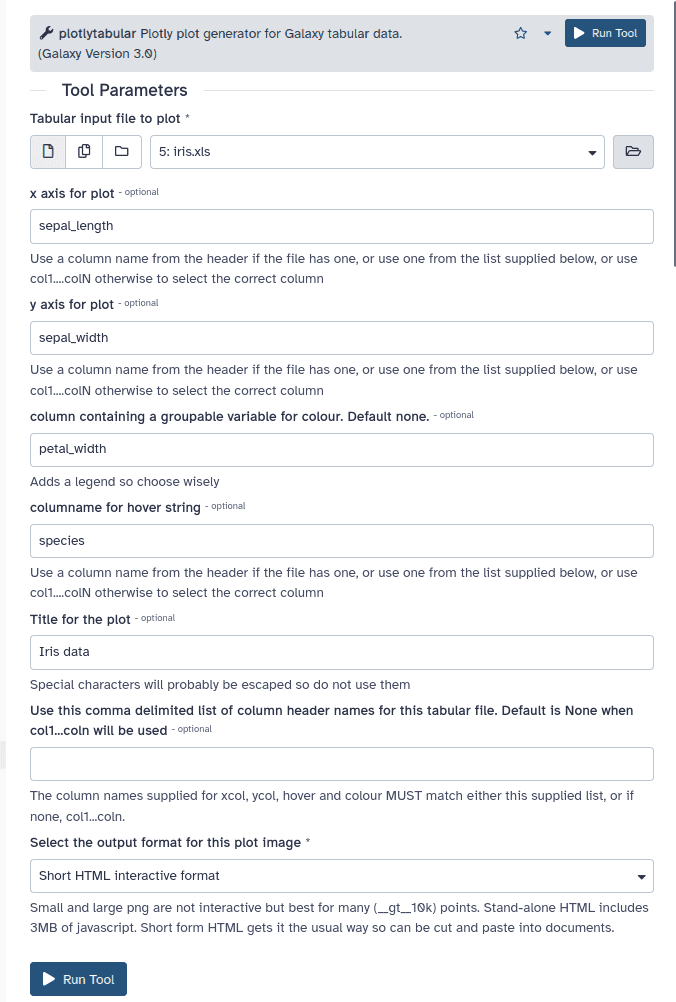This screenshot has height=1002, width=676.
Task: Open the iris.xls input file dropdown
Action: [378, 152]
